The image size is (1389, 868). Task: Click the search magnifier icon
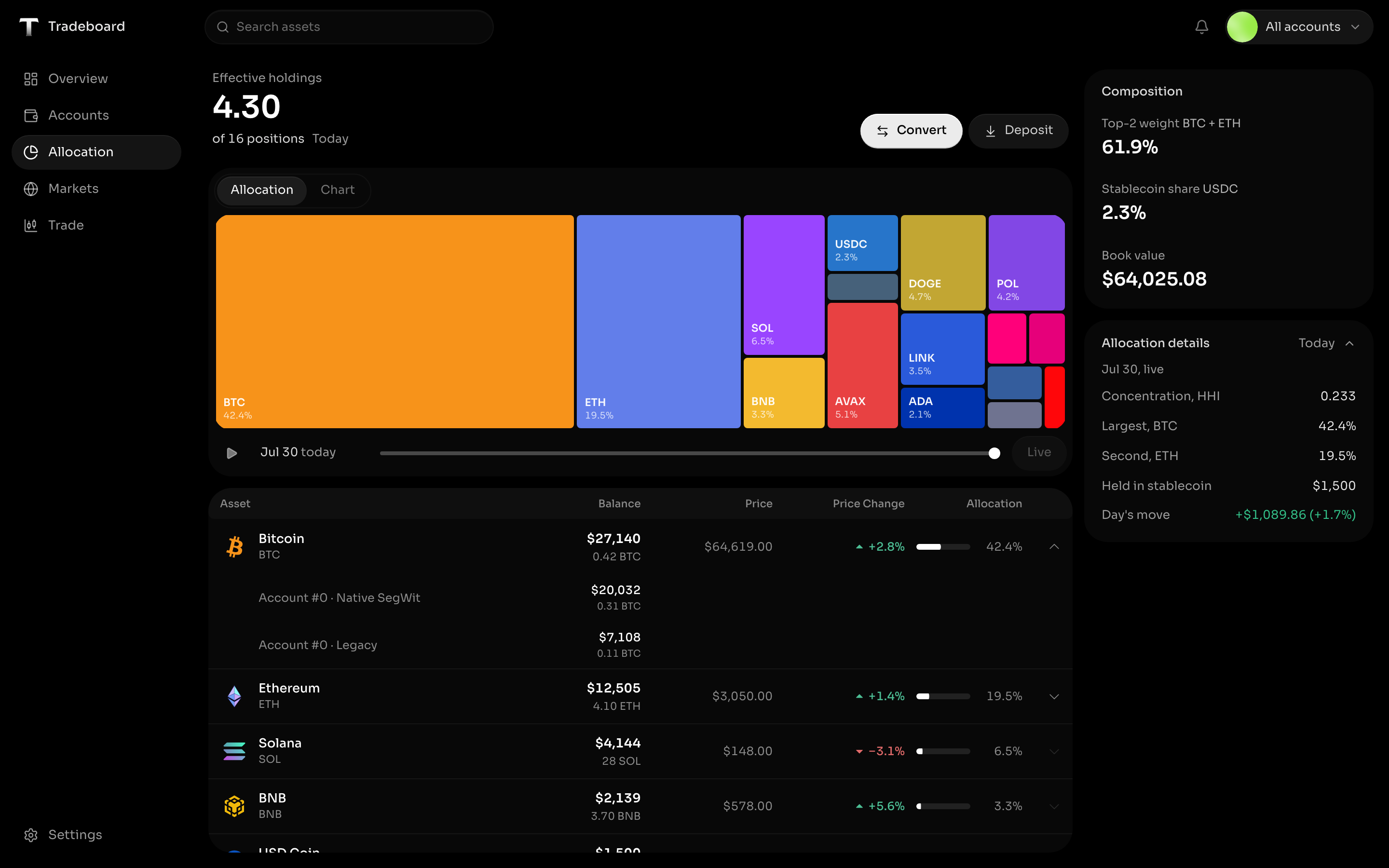[x=223, y=27]
